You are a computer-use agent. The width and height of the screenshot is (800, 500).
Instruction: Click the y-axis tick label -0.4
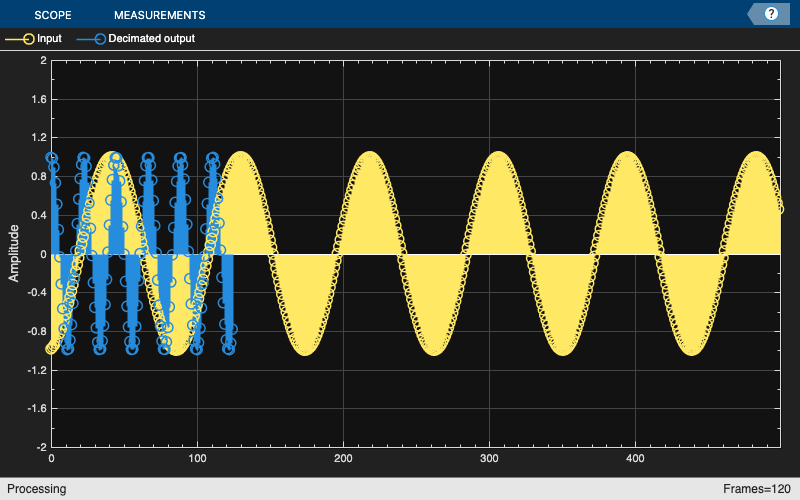[37, 292]
